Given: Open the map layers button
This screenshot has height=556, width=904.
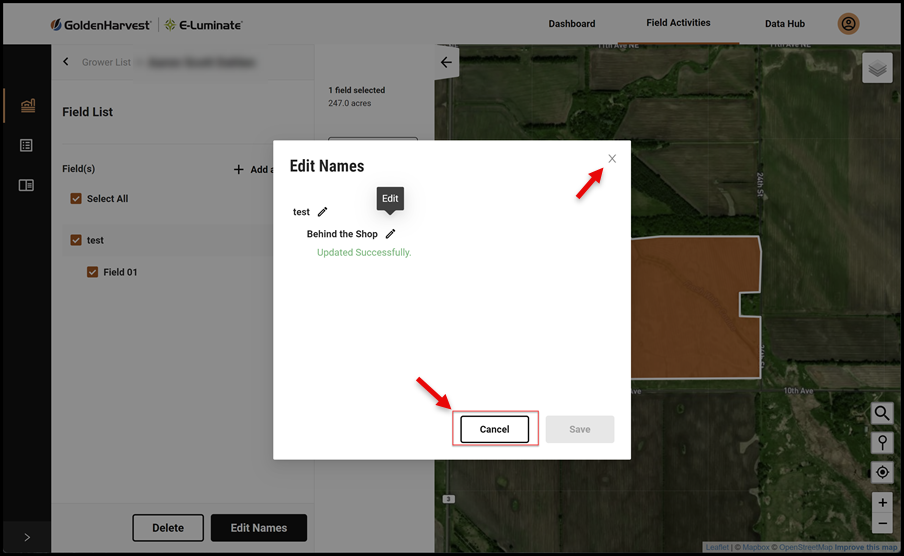Looking at the screenshot, I should [x=877, y=68].
